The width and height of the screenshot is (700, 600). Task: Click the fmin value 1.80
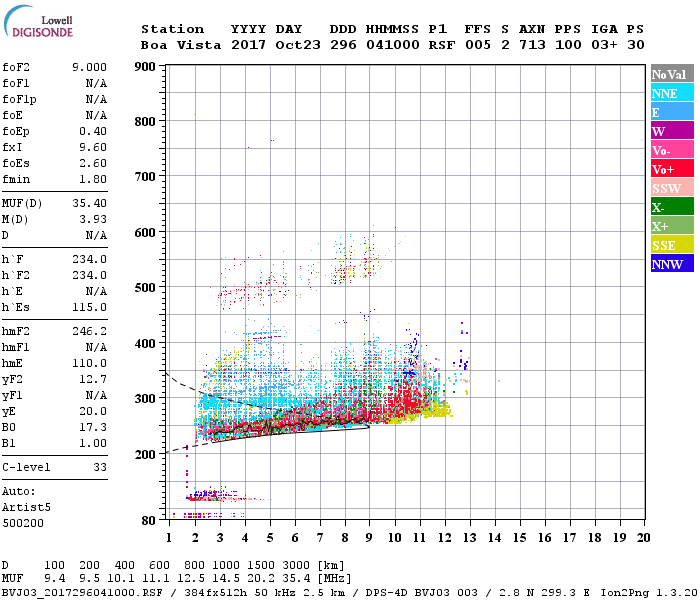click(x=93, y=179)
